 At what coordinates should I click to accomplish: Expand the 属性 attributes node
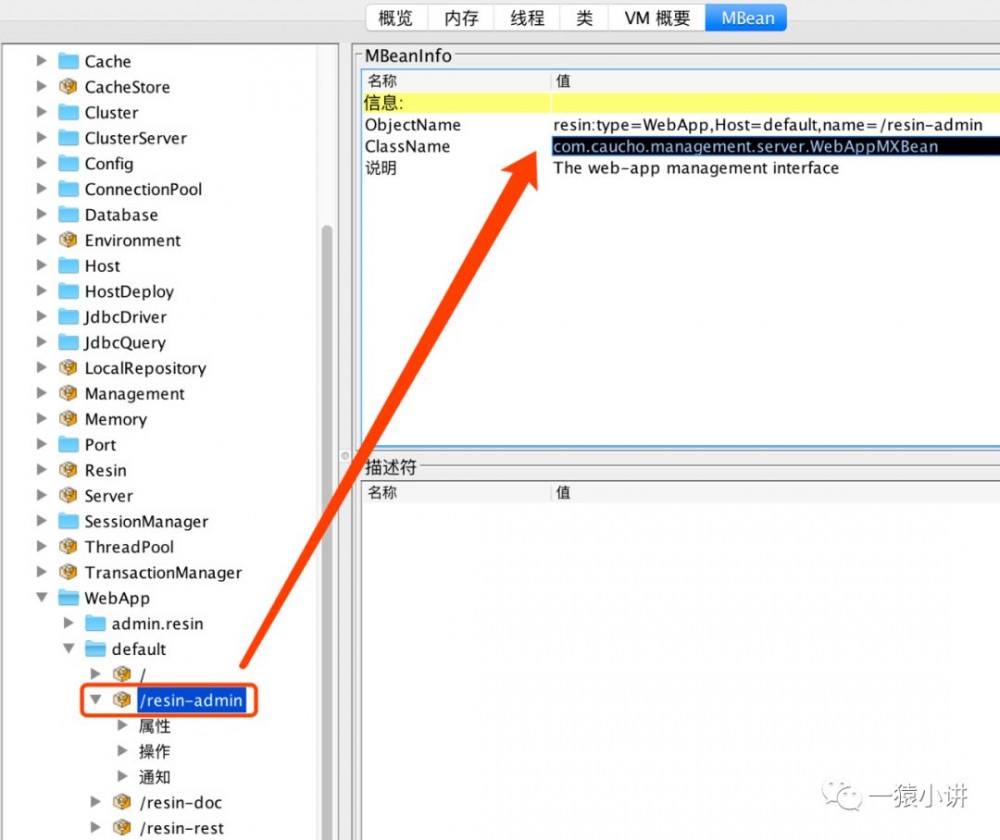122,725
